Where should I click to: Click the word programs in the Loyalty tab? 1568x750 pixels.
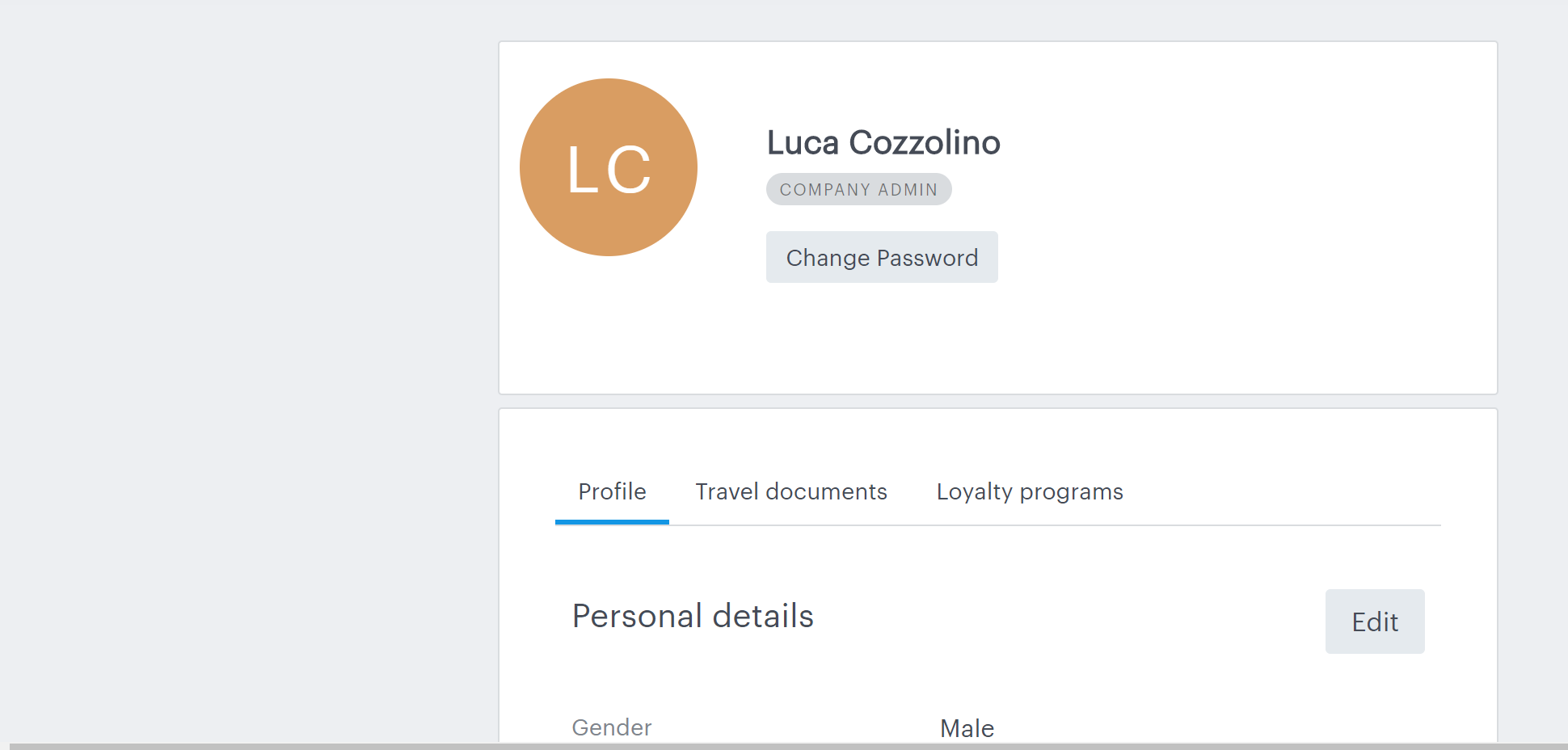[x=1071, y=492]
